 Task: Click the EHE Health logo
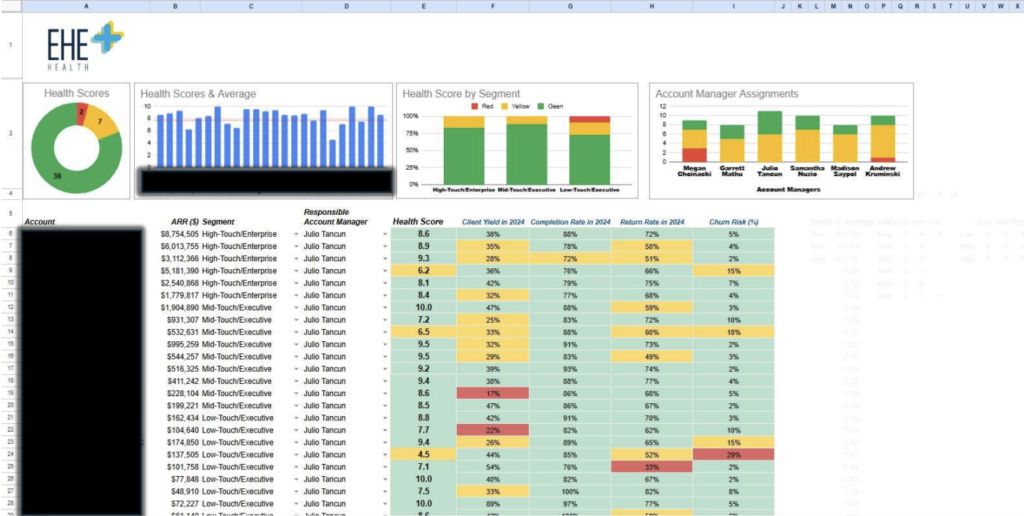pyautogui.click(x=85, y=46)
